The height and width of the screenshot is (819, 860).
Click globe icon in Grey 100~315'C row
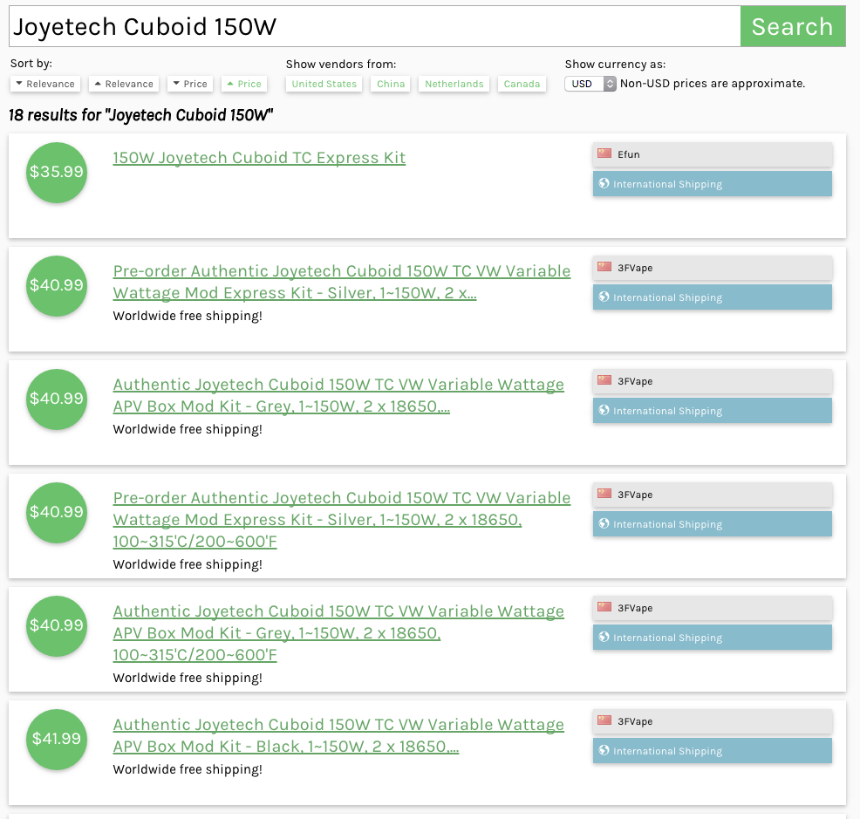[x=604, y=637]
